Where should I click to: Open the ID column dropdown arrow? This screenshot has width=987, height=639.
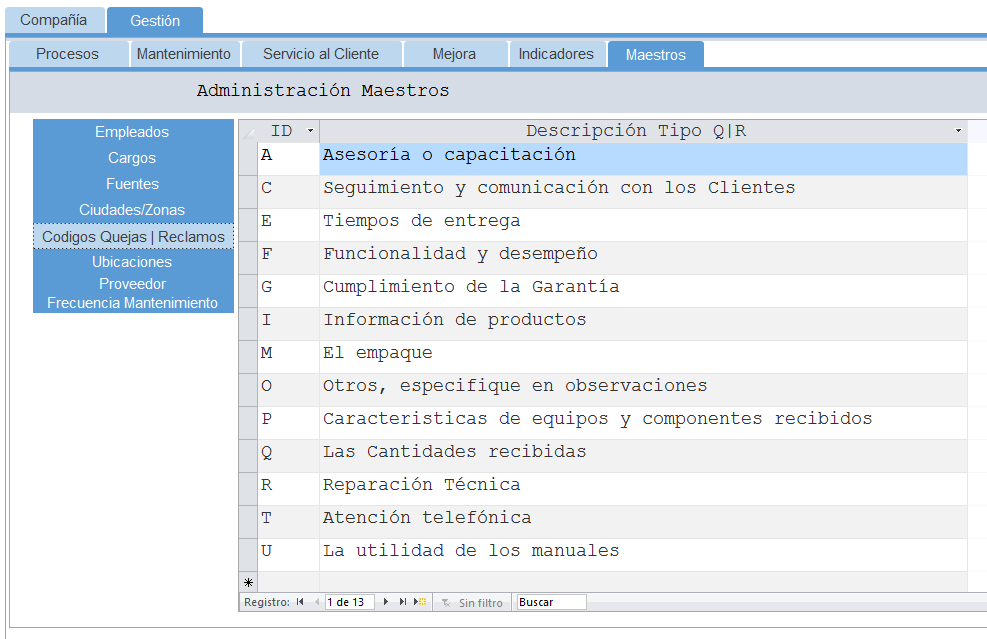pos(310,131)
